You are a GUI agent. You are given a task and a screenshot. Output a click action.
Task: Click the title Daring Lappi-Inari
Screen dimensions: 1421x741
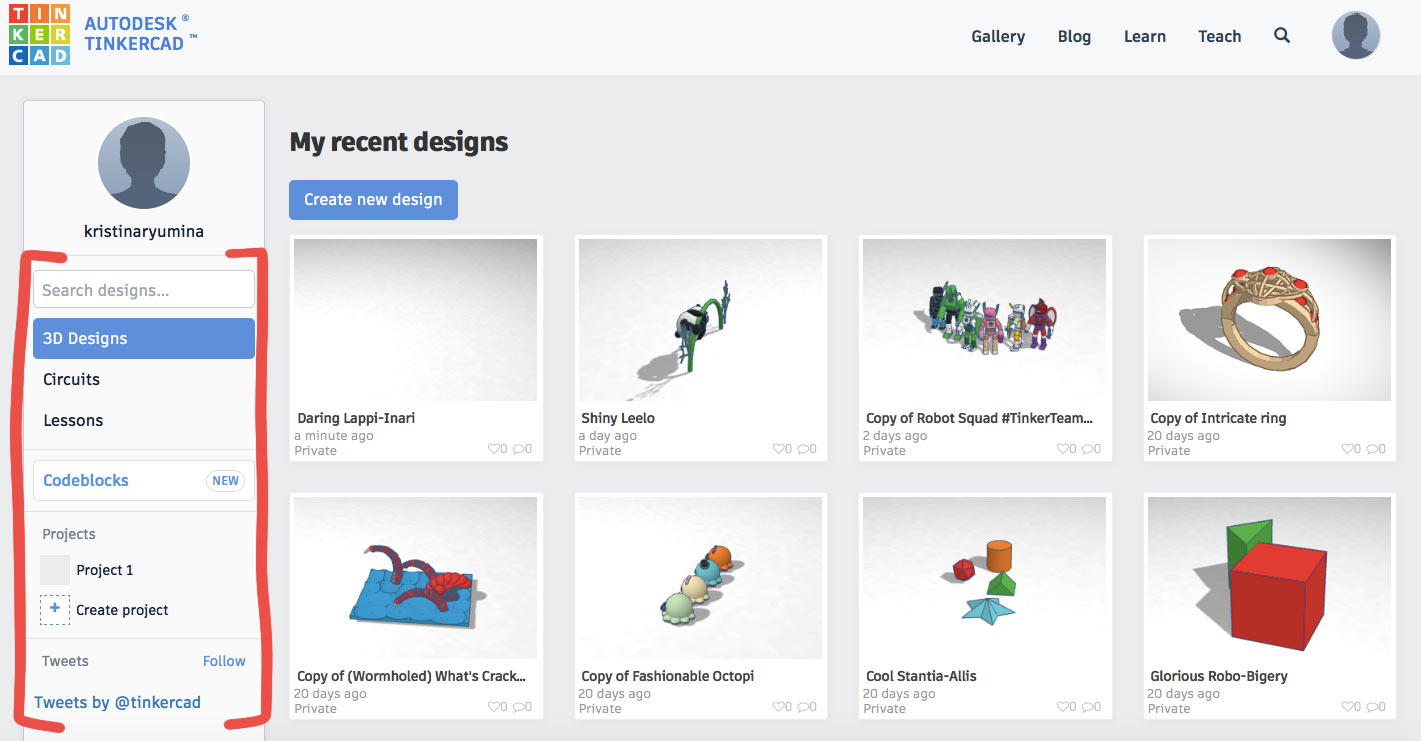click(x=356, y=418)
